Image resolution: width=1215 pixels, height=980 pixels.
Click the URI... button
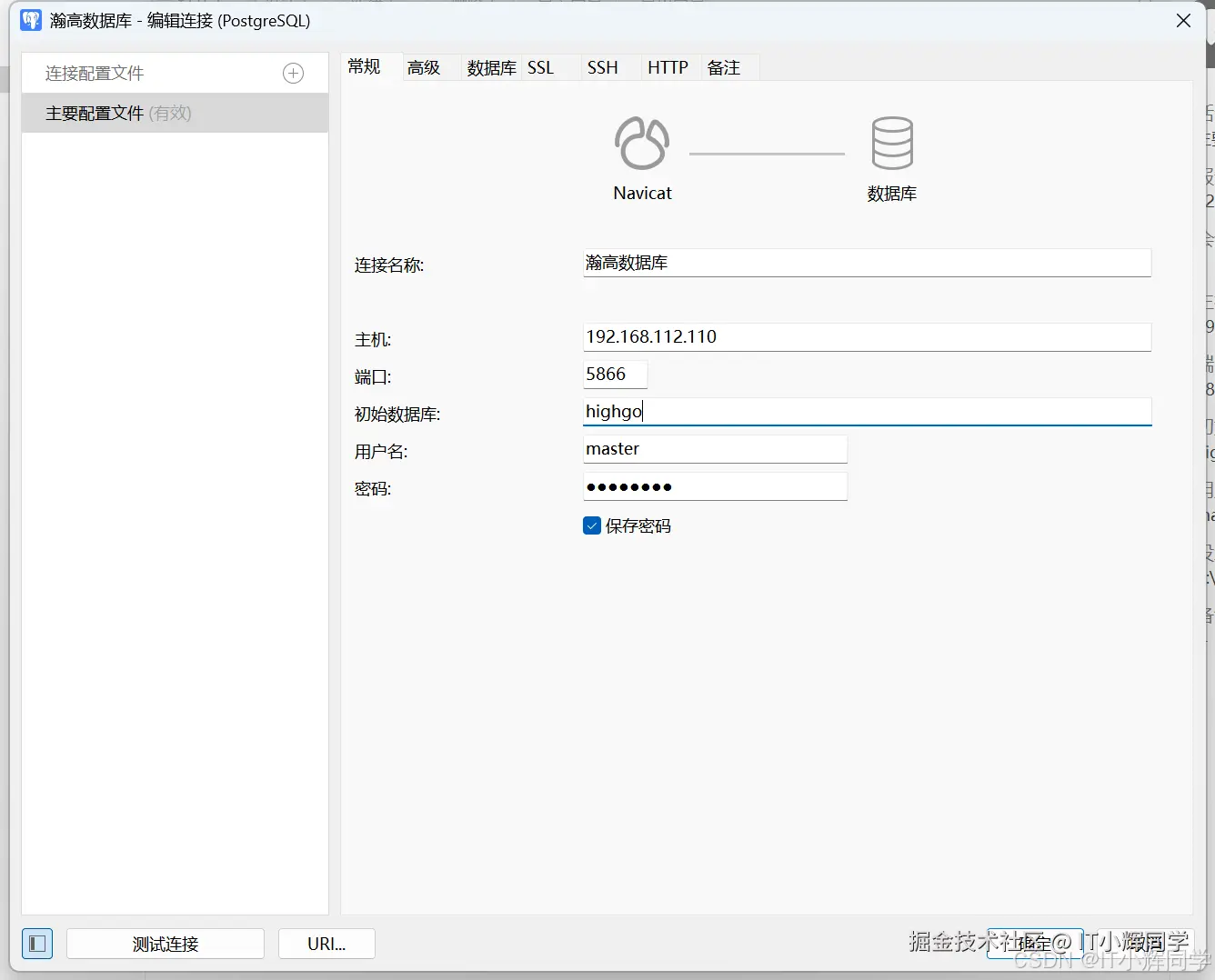pos(326,944)
